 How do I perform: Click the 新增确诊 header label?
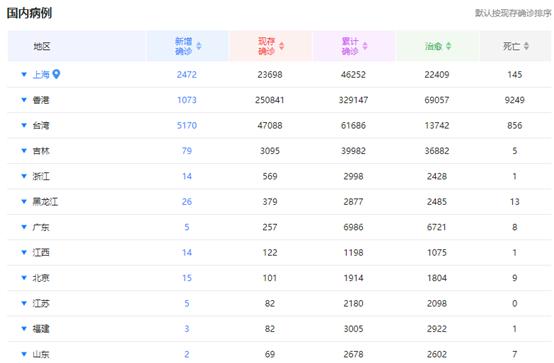pyautogui.click(x=184, y=46)
